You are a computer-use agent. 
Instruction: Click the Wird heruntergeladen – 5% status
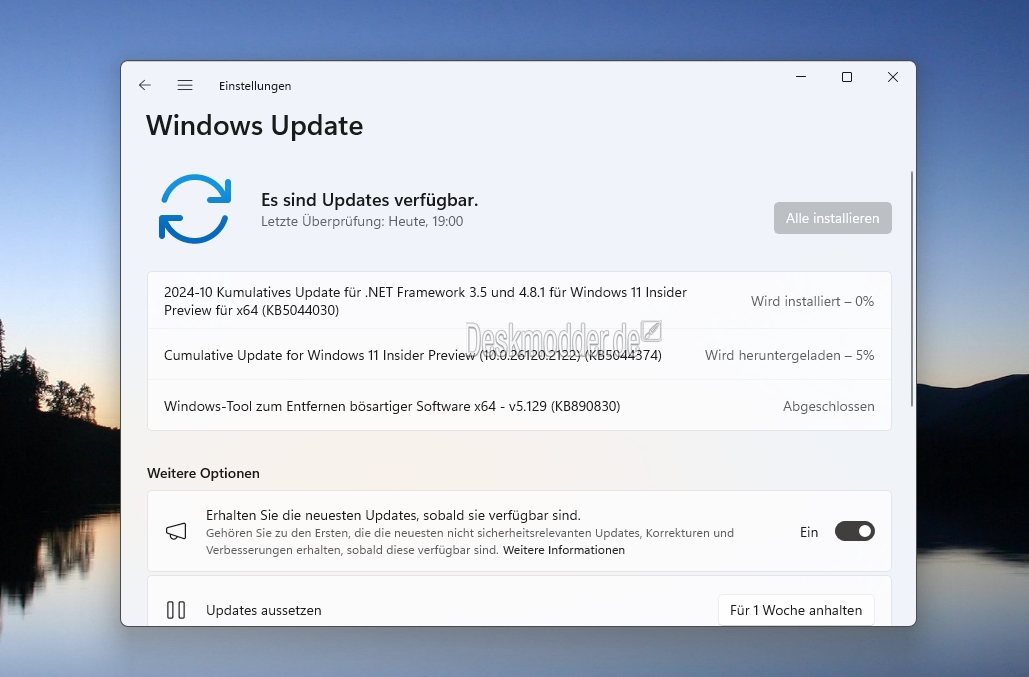point(789,355)
